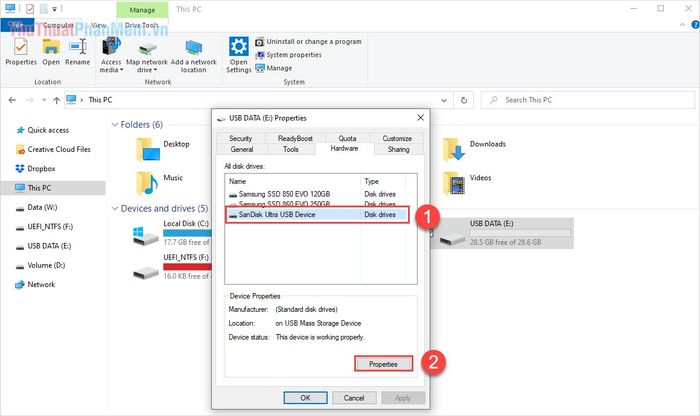Select Creative Cloud Files in the navigation pane
Image resolution: width=700 pixels, height=416 pixels.
point(58,149)
